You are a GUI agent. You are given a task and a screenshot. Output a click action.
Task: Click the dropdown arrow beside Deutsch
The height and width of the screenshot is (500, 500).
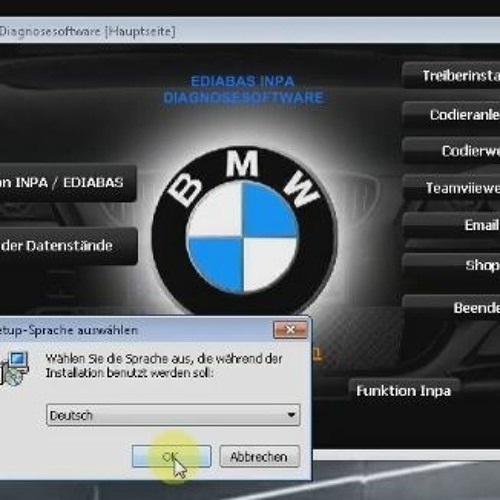point(291,415)
